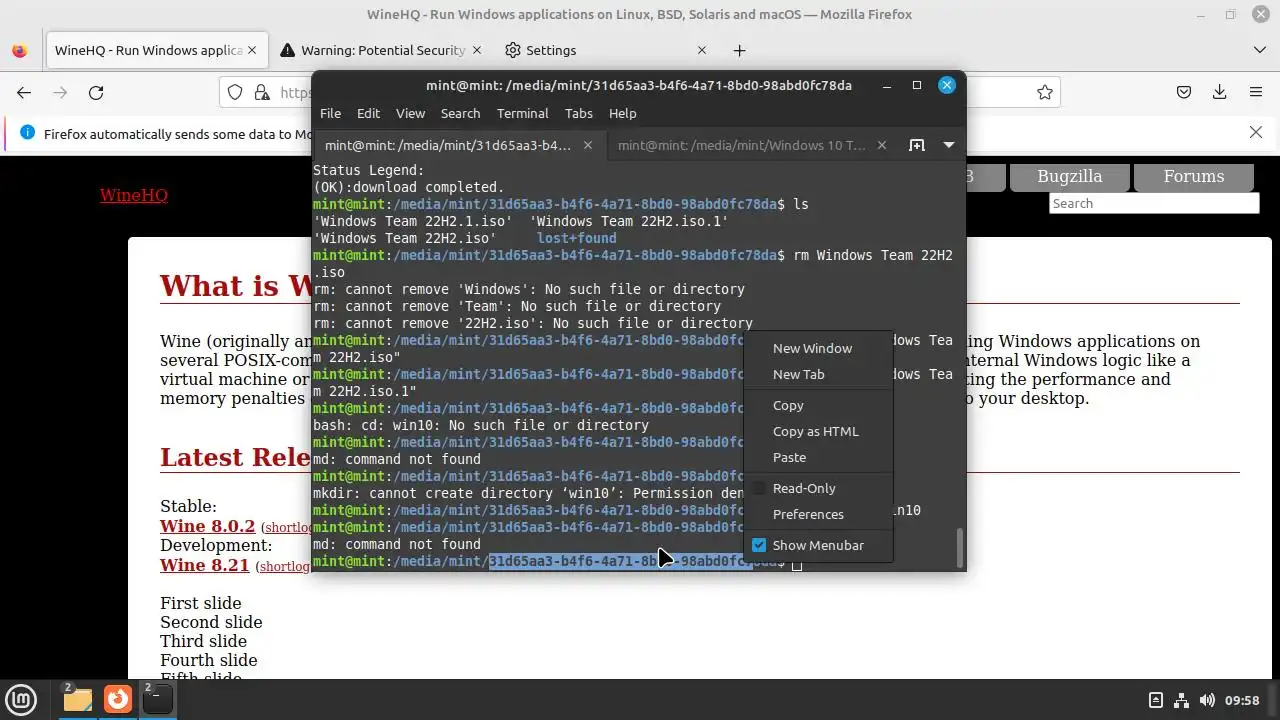1280x720 pixels.
Task: Click the WineHQ Search input field
Action: click(1154, 203)
